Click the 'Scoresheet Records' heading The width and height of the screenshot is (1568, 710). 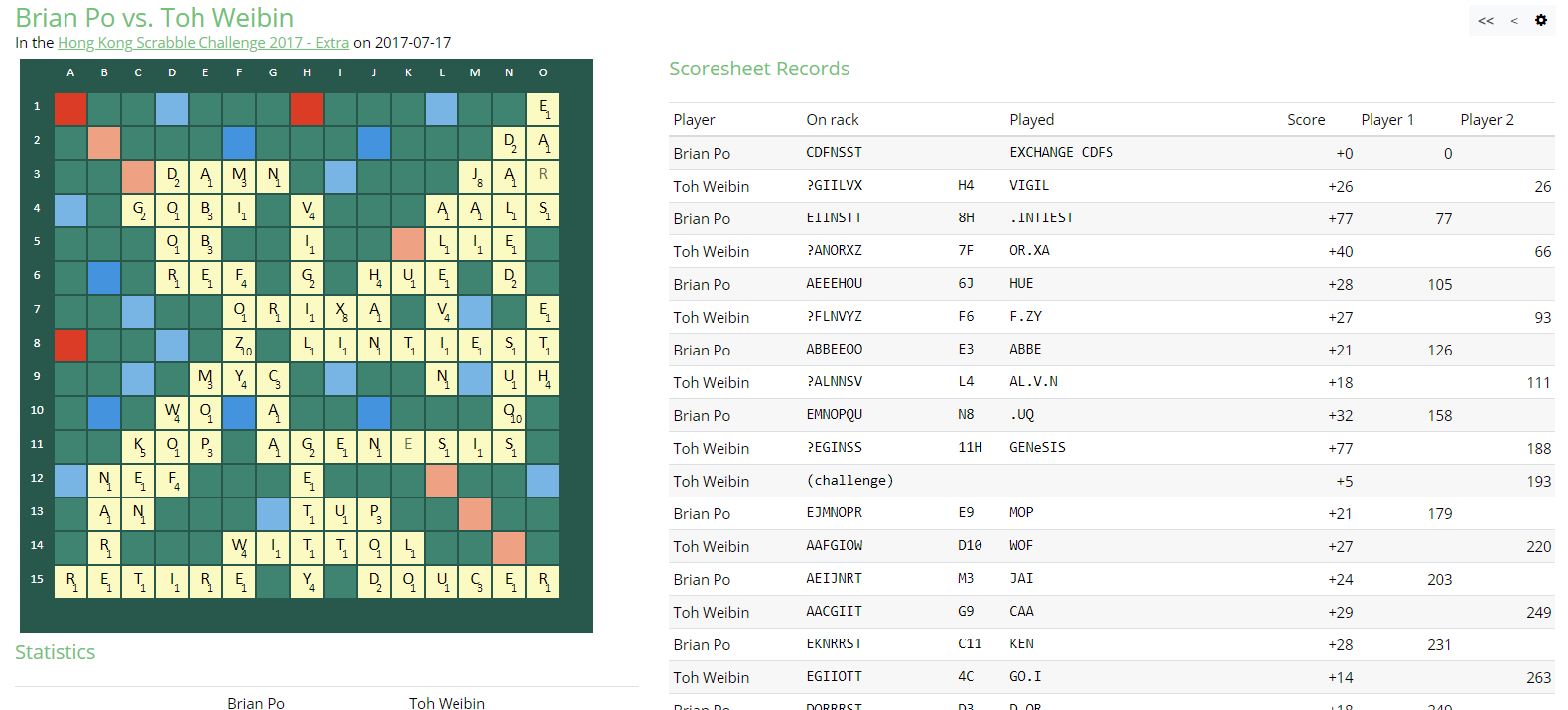[x=759, y=69]
